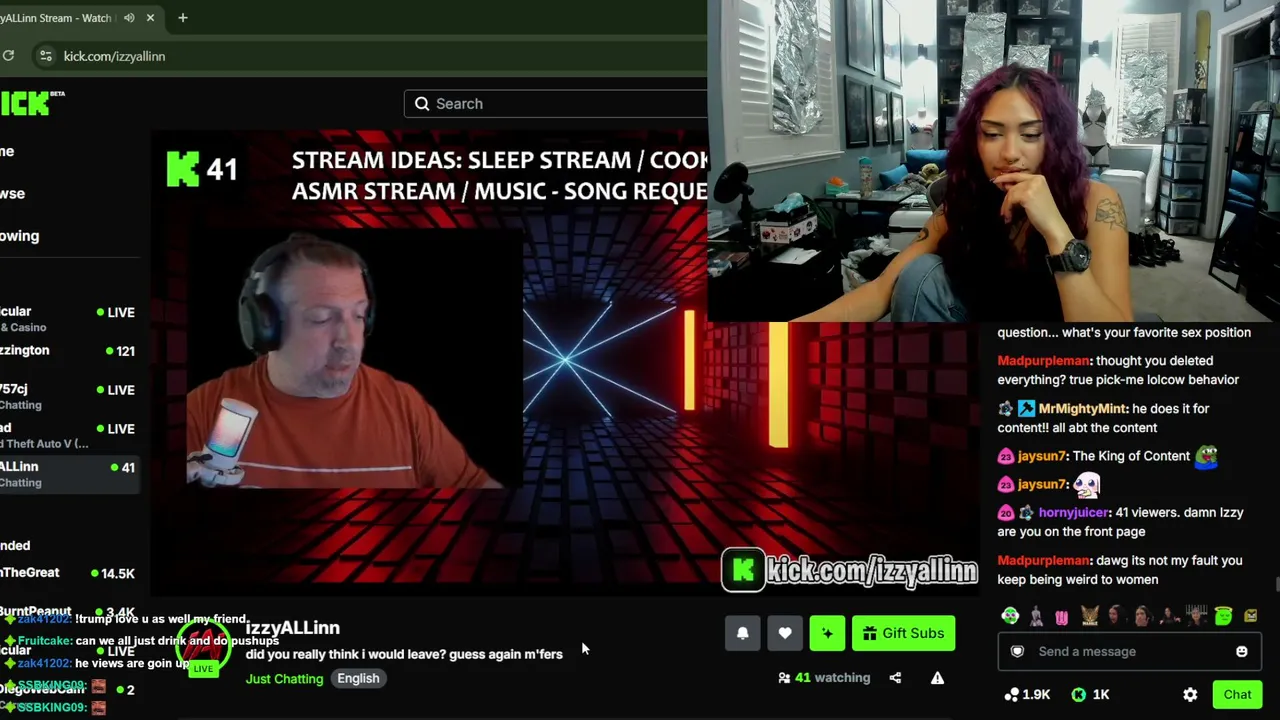Open chat settings gear
The width and height of the screenshot is (1280, 720).
click(x=1190, y=695)
